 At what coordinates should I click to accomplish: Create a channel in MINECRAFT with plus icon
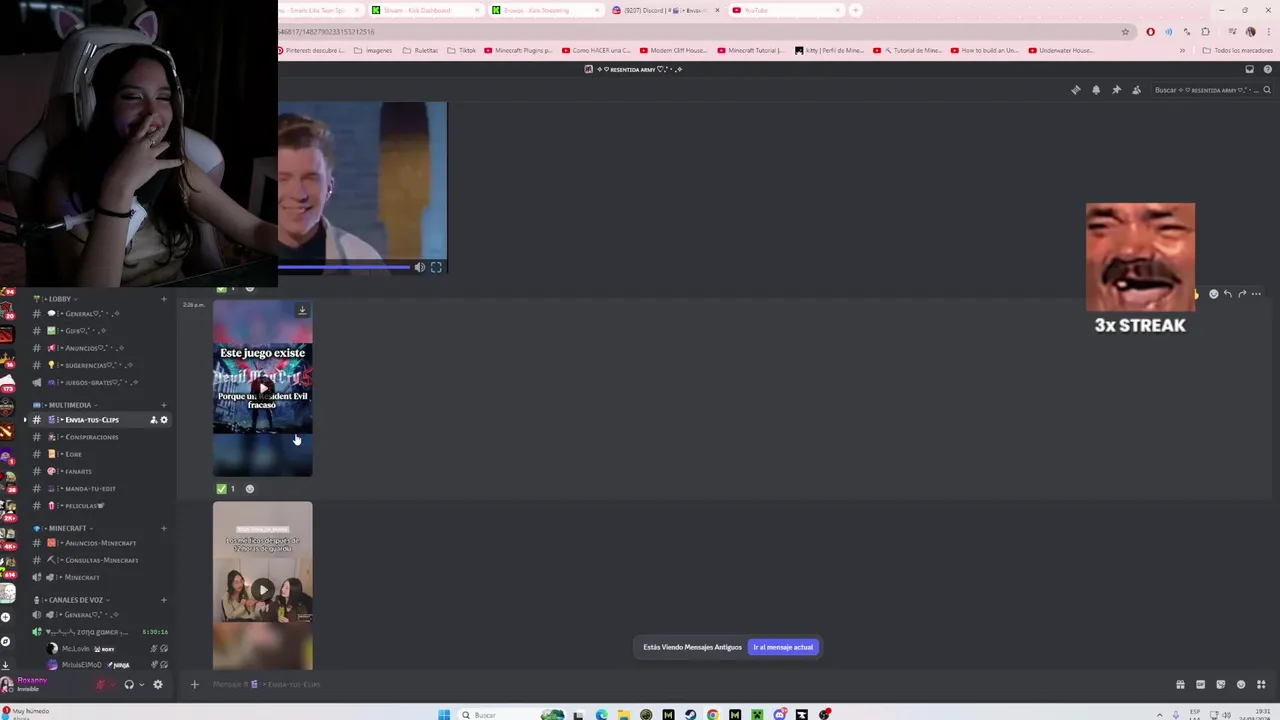164,528
